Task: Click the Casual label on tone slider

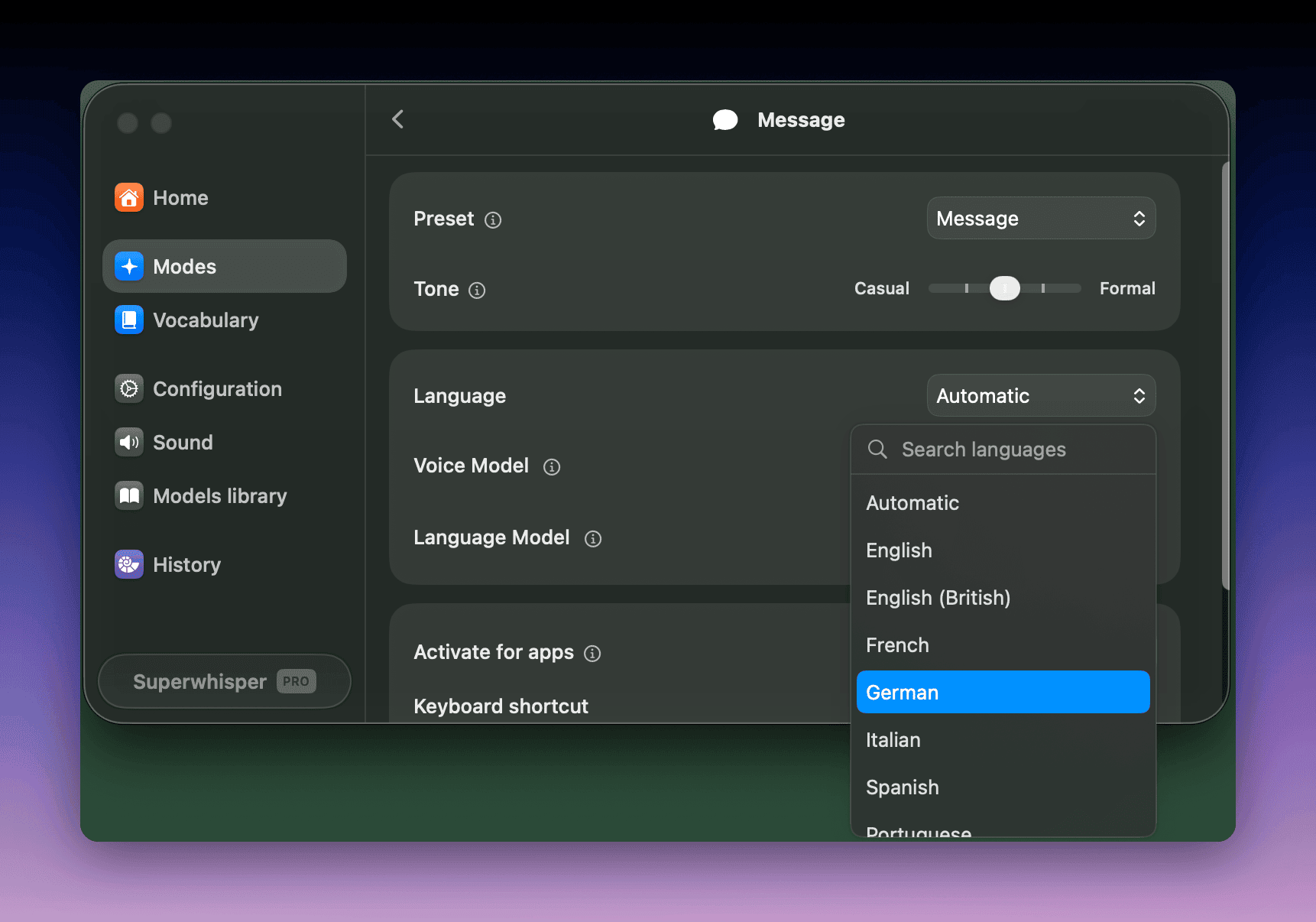Action: (881, 288)
